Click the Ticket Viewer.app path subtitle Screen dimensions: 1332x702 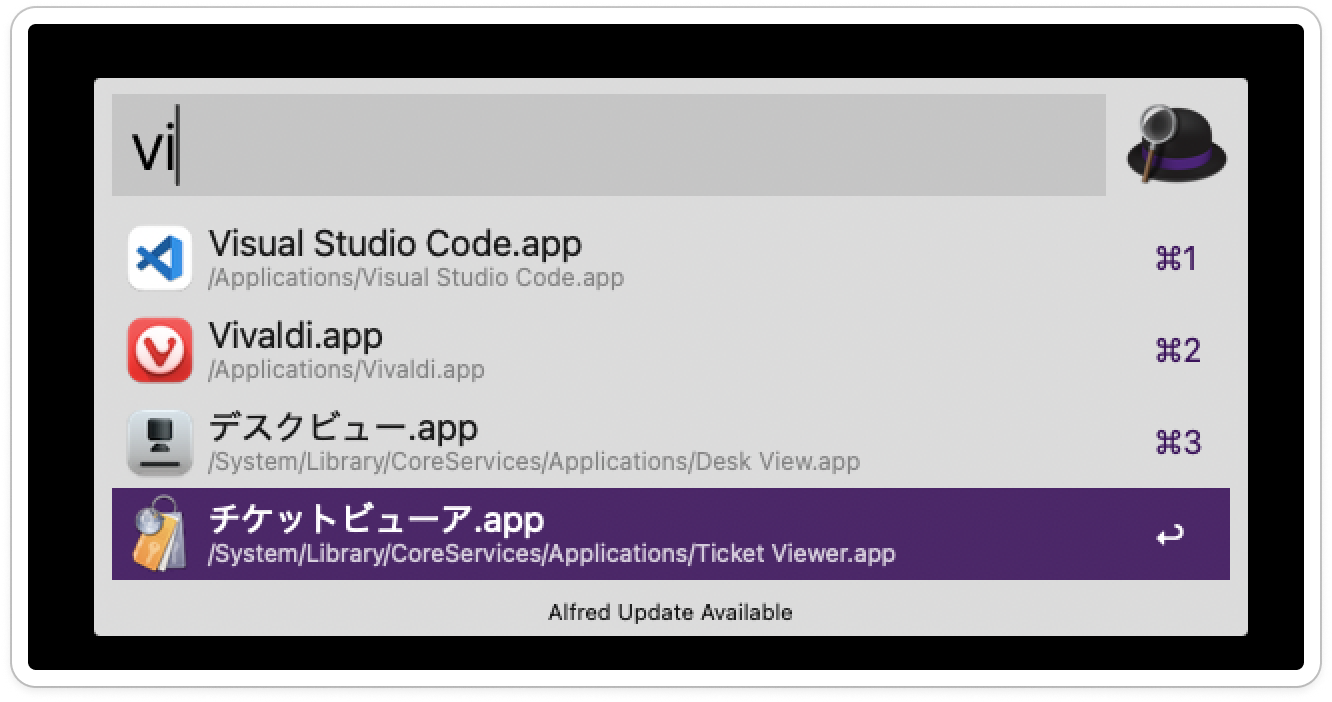coord(552,554)
